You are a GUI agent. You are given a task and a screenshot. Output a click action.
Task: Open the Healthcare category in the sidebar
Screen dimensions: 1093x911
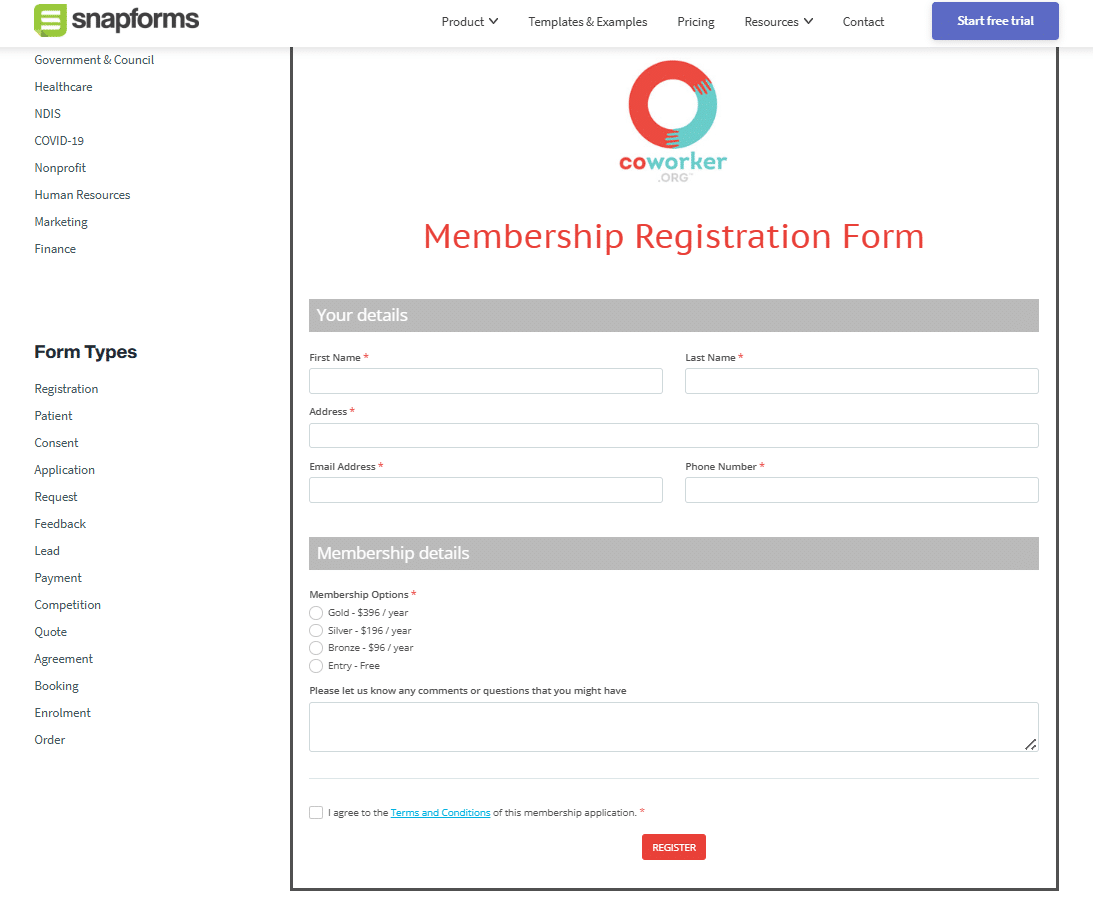click(x=63, y=86)
